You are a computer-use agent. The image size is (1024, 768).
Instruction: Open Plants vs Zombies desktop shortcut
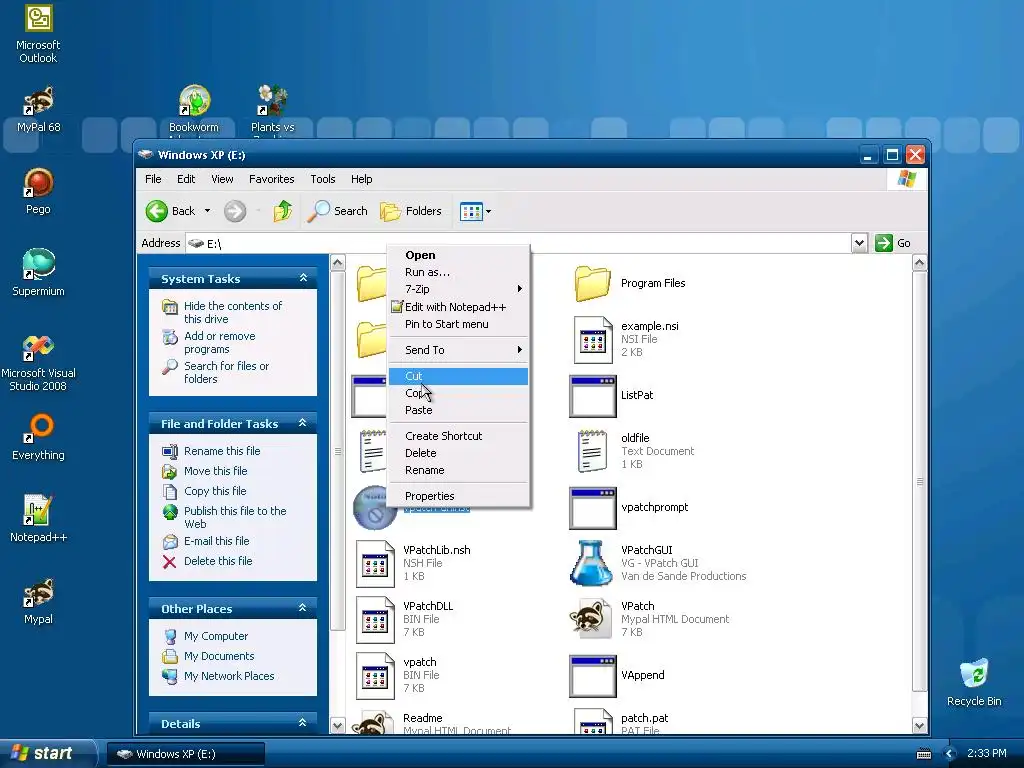click(272, 109)
